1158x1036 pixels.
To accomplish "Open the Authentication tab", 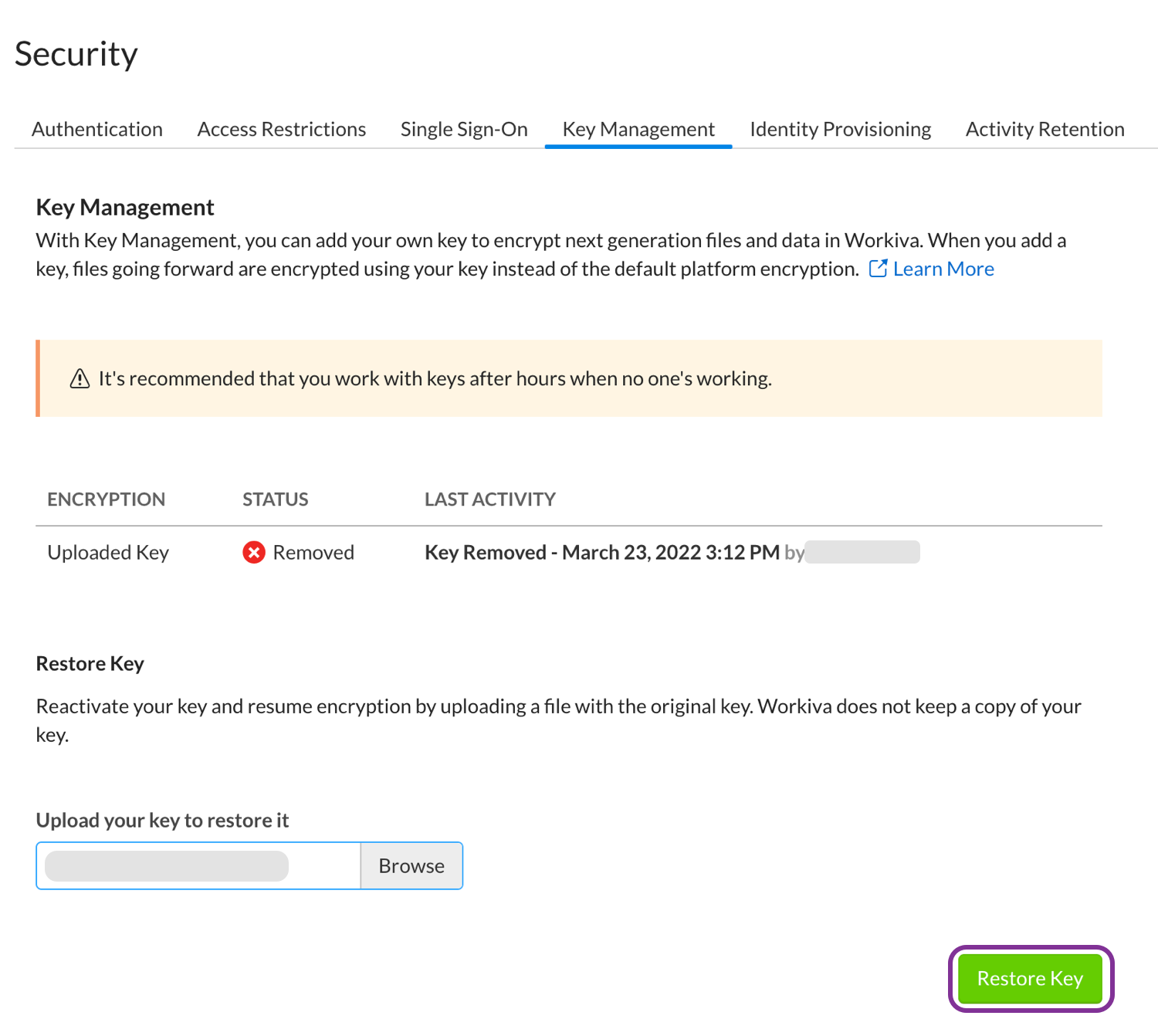I will point(97,129).
